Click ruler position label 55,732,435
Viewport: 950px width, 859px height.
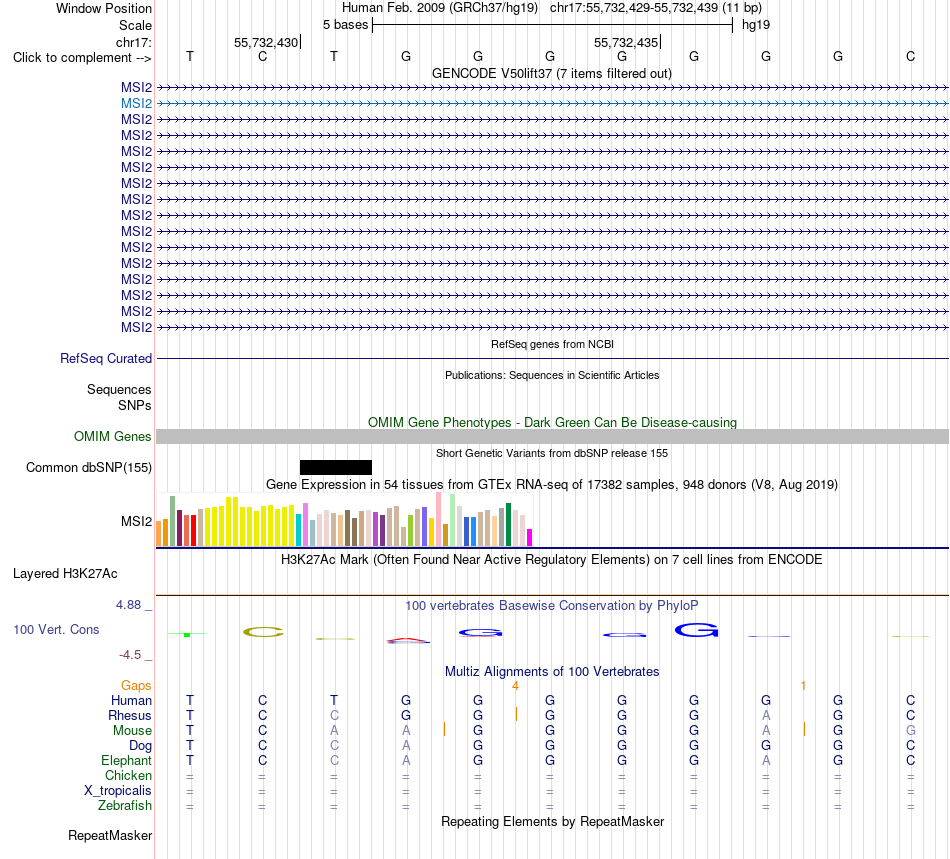point(626,42)
